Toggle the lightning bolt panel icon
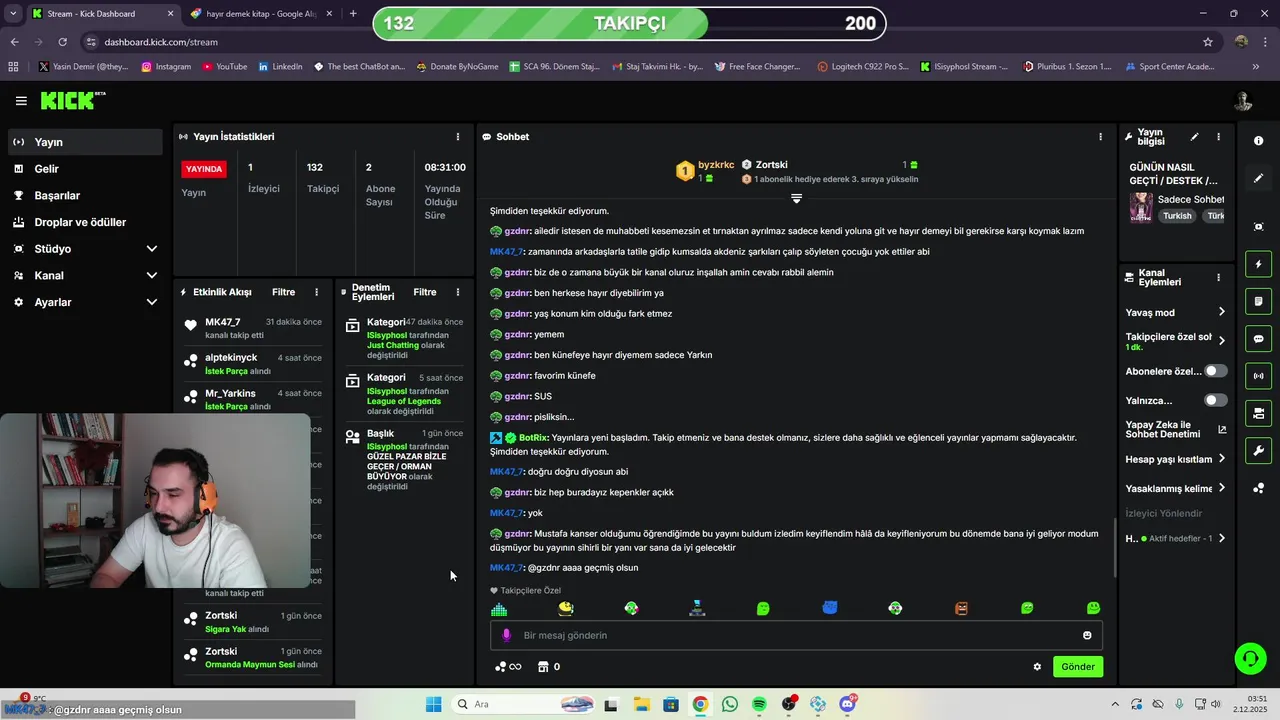This screenshot has width=1280, height=720. click(1258, 264)
